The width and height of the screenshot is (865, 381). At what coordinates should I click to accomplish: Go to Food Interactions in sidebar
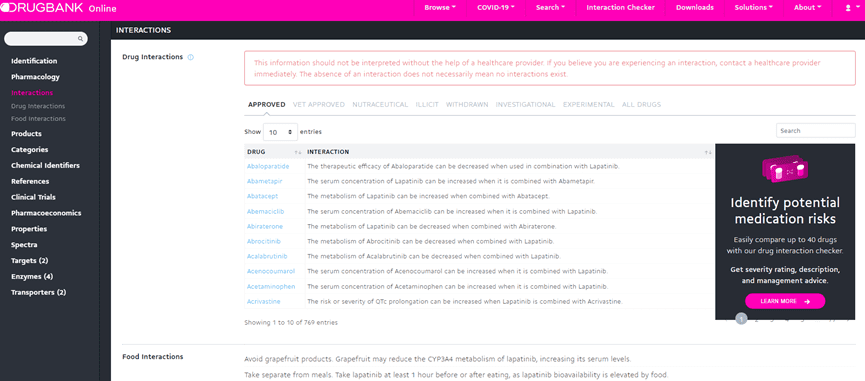[x=38, y=119]
